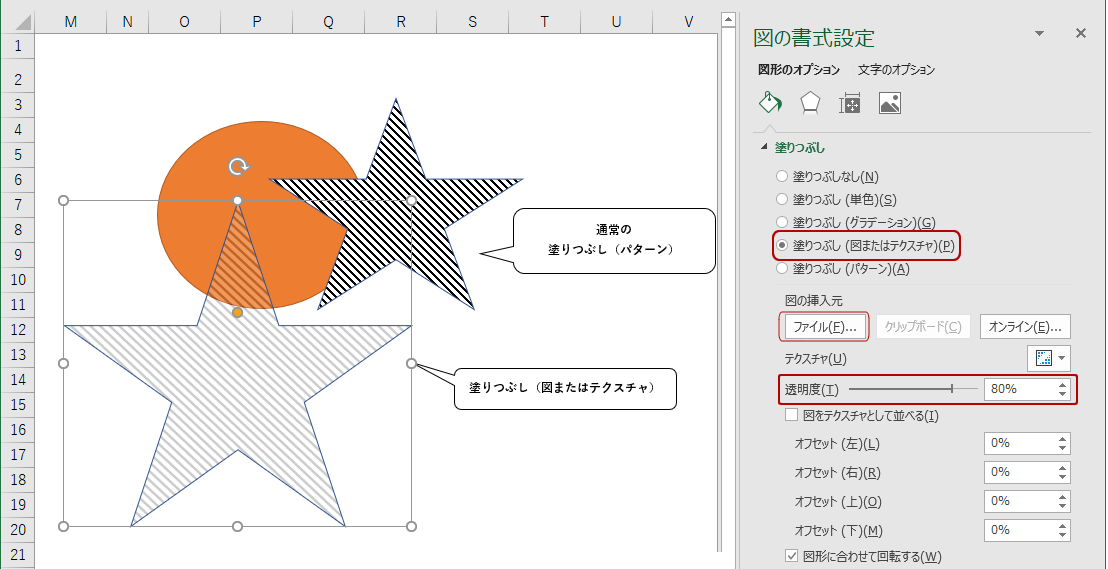Select column S header
The width and height of the screenshot is (1108, 569).
point(472,23)
